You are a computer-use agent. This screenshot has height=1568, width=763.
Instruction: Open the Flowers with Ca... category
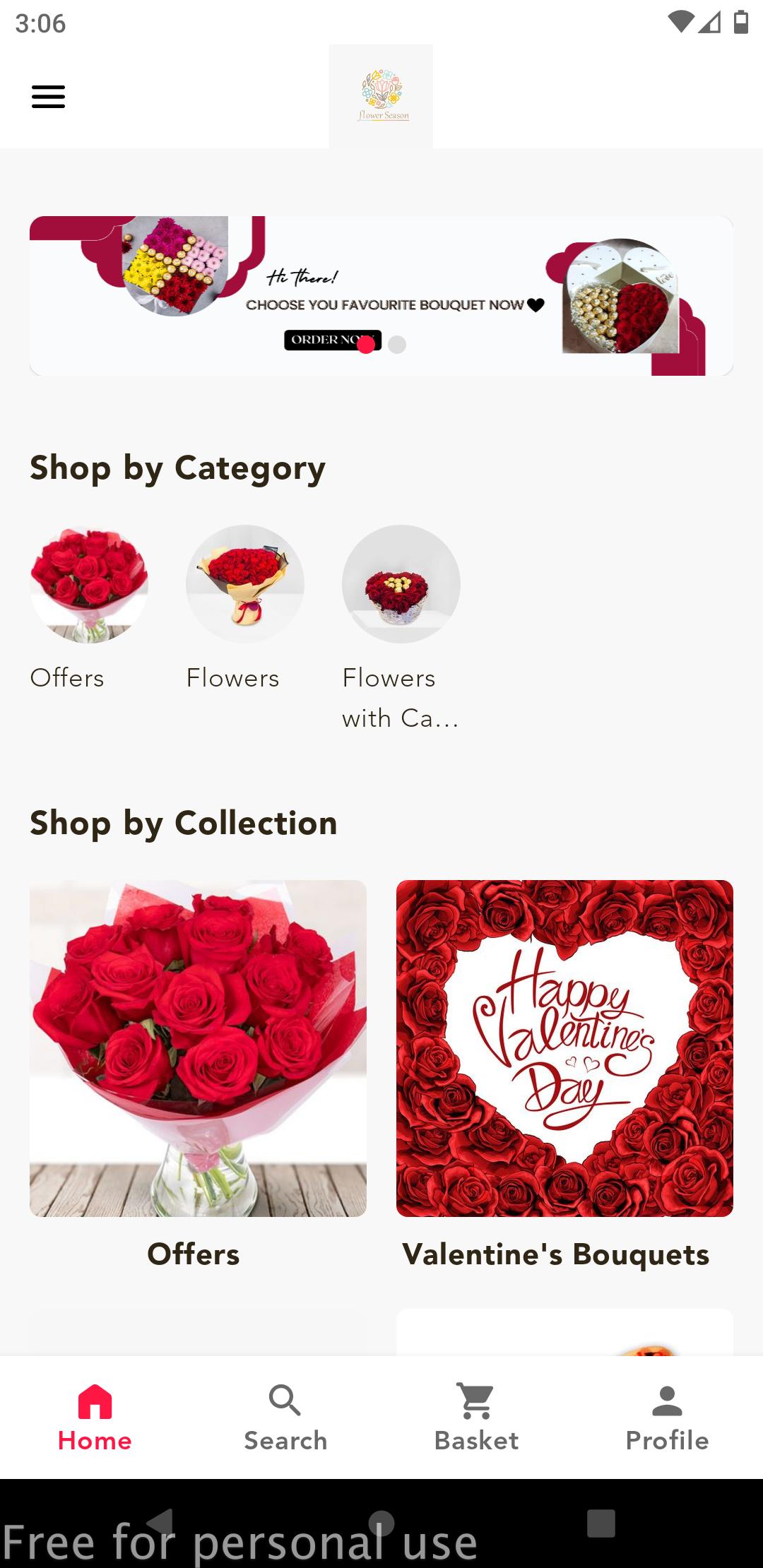pos(401,584)
